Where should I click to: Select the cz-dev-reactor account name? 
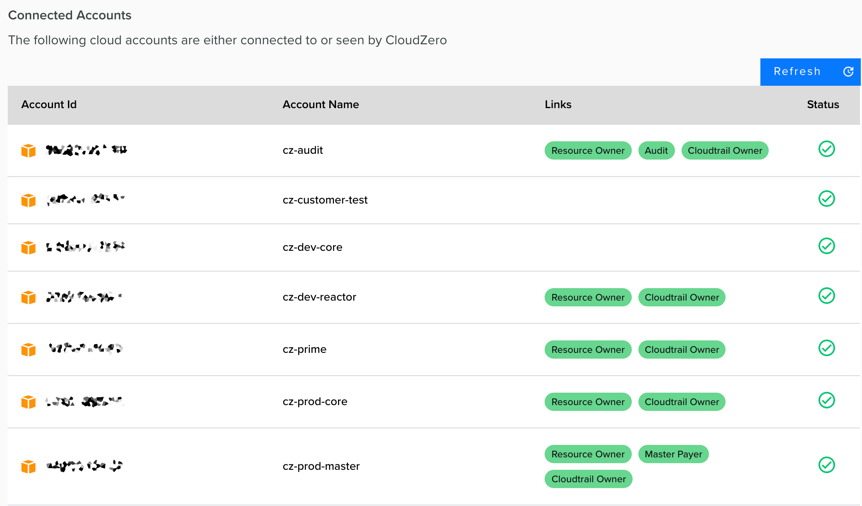pos(319,297)
